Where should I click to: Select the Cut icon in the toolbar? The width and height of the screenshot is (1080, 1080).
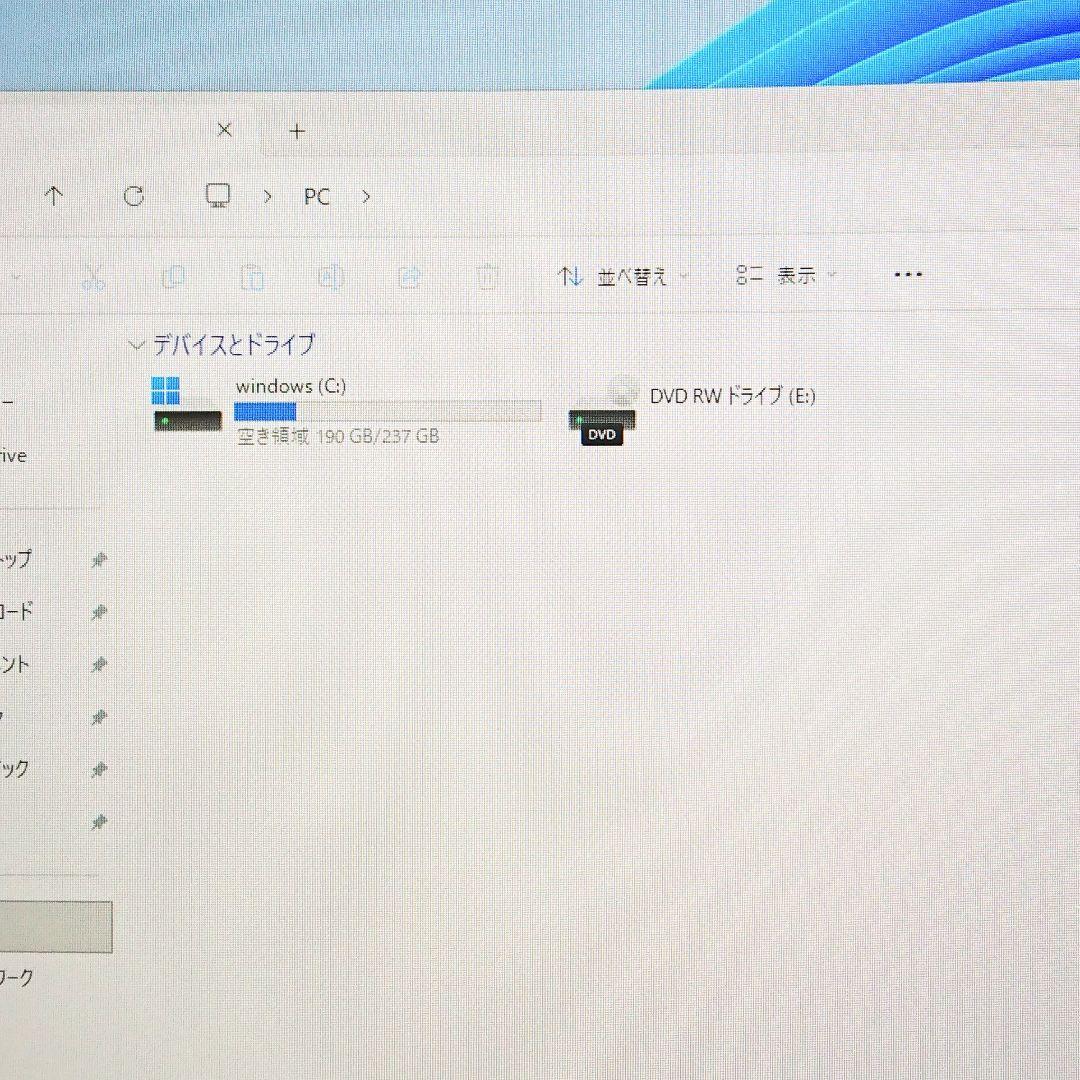(93, 276)
